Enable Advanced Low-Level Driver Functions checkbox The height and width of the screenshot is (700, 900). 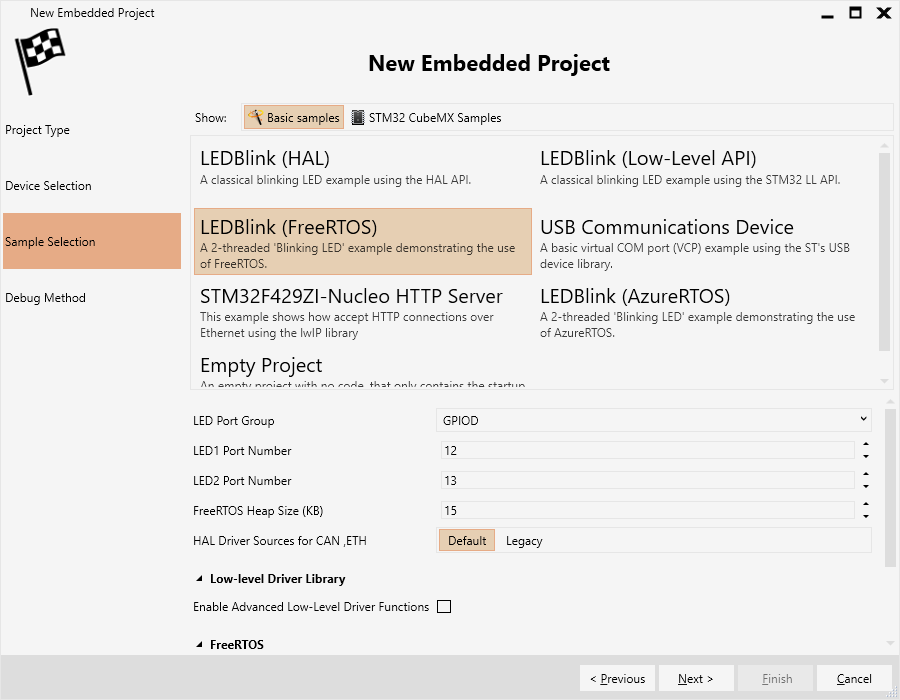(444, 606)
